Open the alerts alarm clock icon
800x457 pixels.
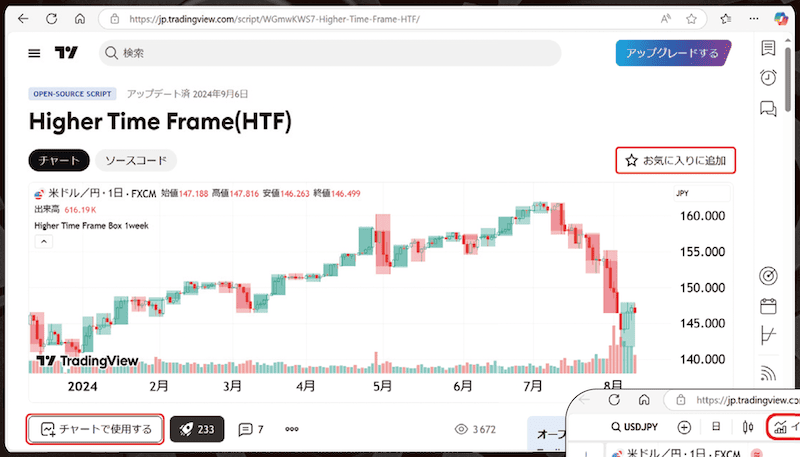coord(768,77)
